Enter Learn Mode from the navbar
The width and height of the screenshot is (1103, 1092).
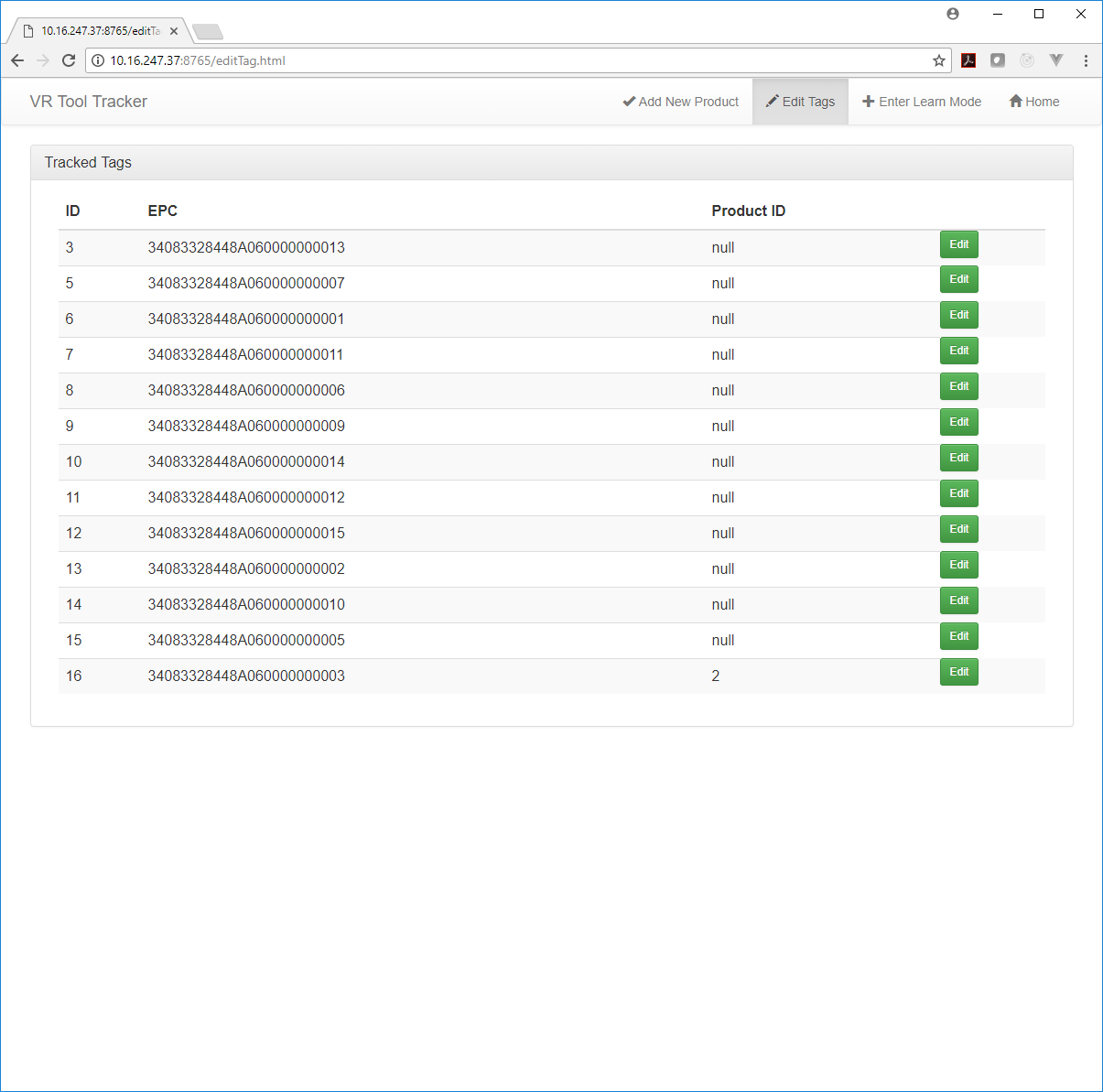coord(922,102)
